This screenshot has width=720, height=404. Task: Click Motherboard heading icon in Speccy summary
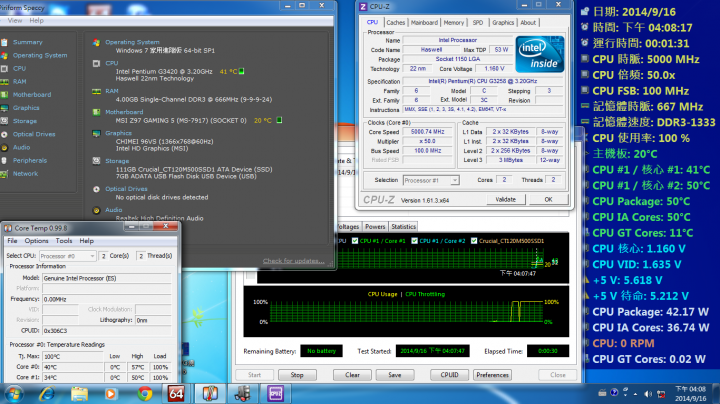pos(96,112)
